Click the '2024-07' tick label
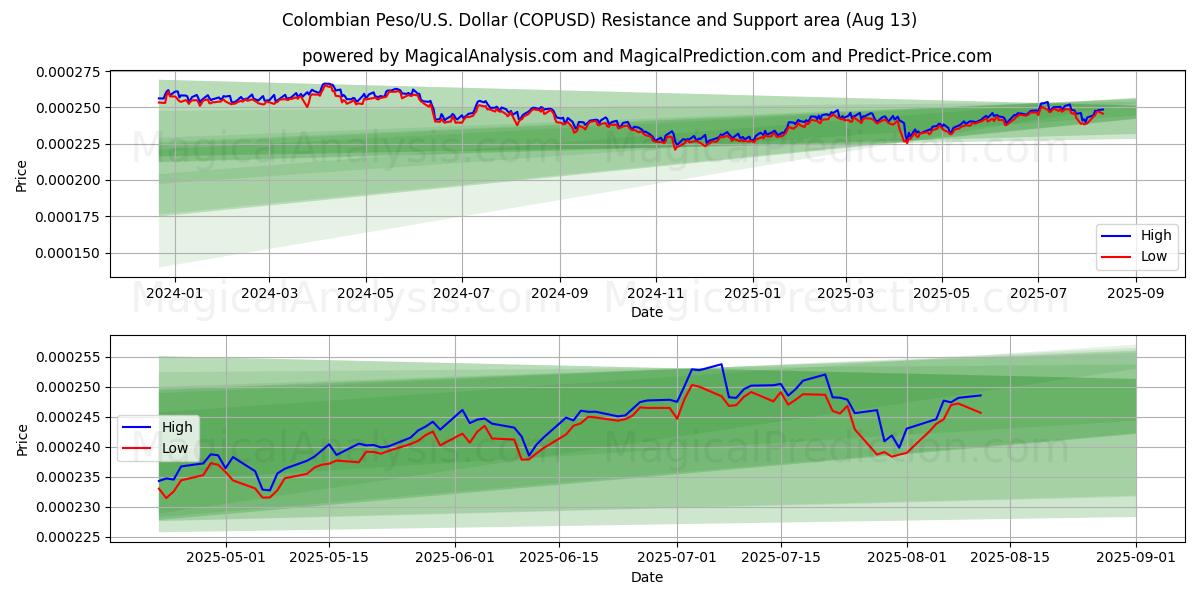 (461, 293)
